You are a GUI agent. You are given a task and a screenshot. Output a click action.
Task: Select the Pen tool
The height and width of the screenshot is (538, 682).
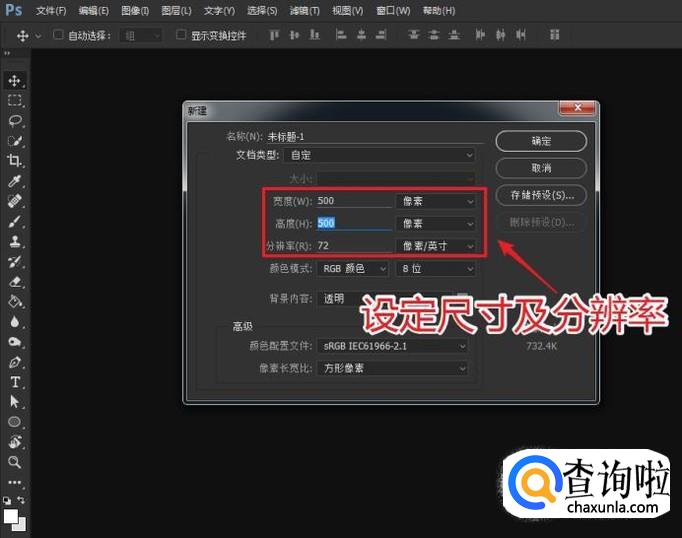tap(14, 362)
